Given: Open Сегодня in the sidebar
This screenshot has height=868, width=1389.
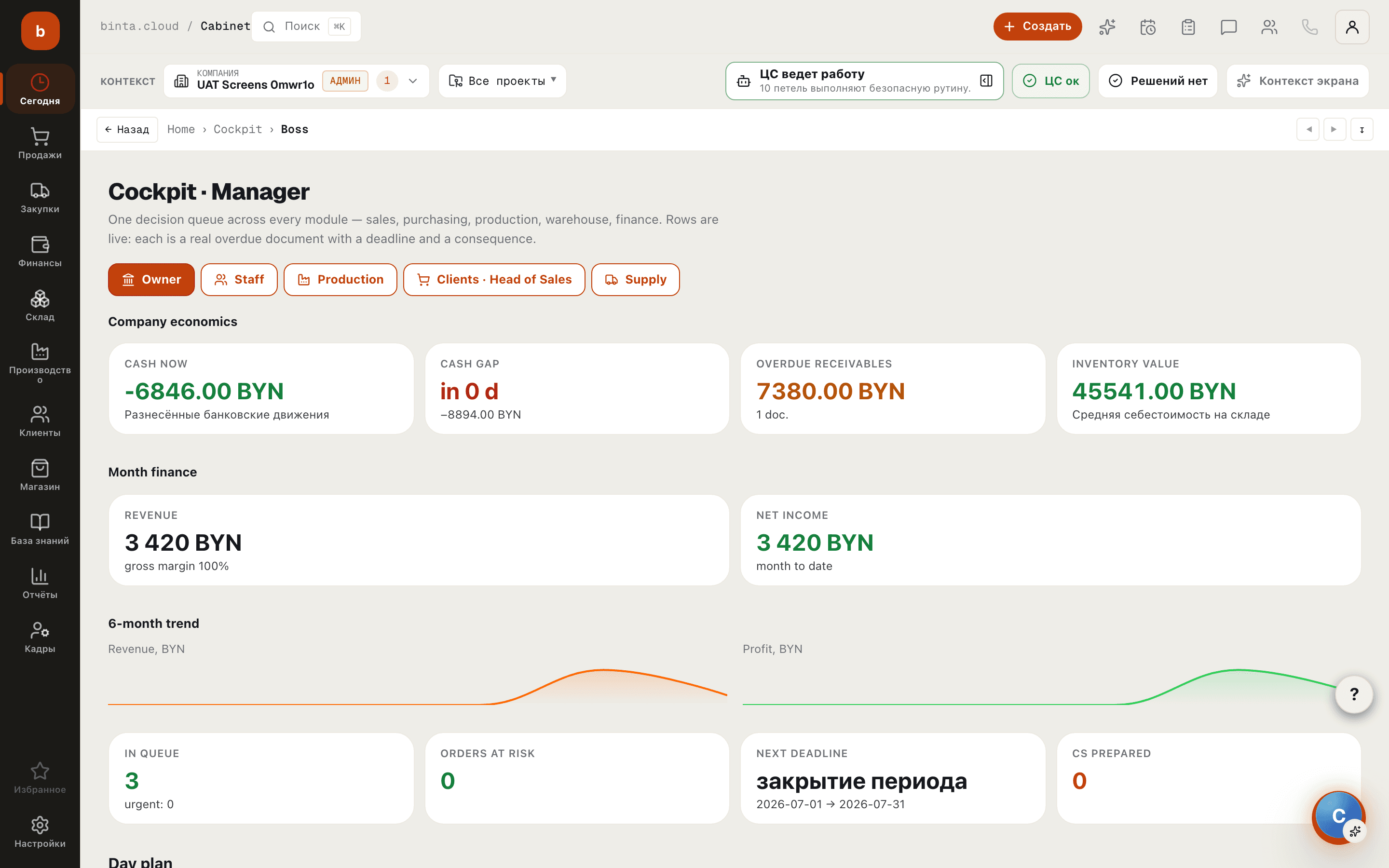Looking at the screenshot, I should (x=40, y=89).
